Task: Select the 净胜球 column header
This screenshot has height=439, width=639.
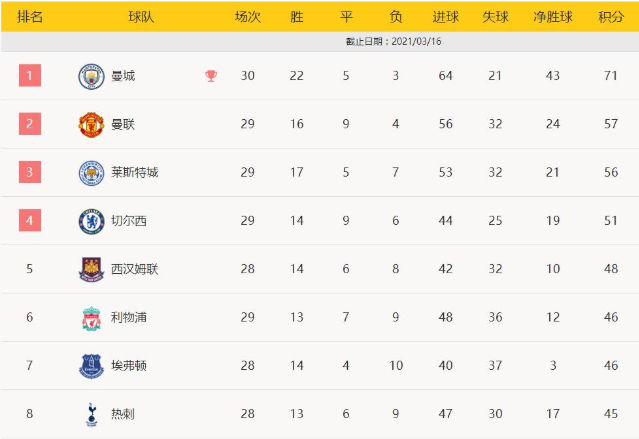Action: tap(553, 17)
